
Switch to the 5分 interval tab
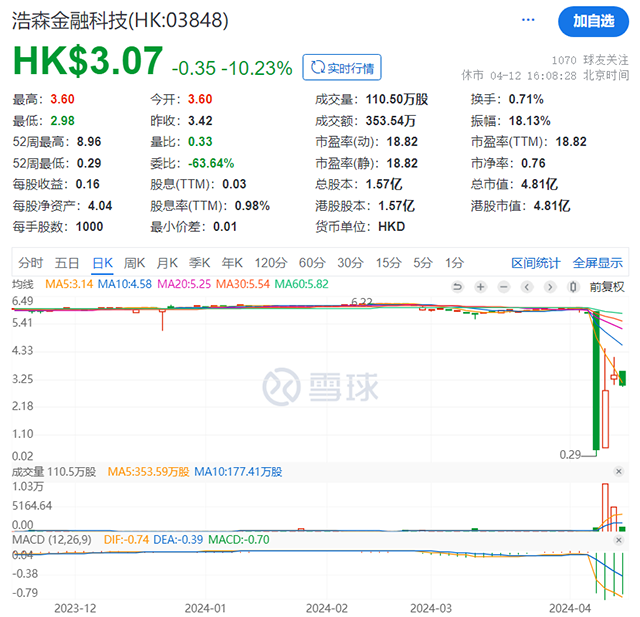(x=422, y=263)
